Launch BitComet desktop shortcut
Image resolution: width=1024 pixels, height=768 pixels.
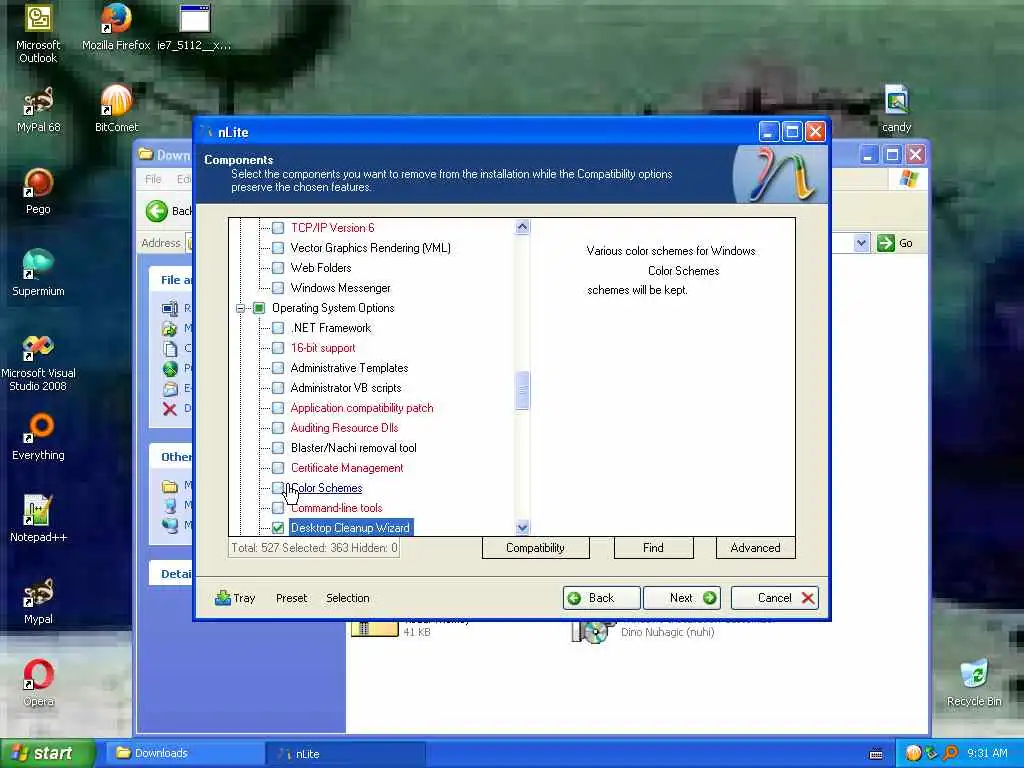[x=116, y=109]
